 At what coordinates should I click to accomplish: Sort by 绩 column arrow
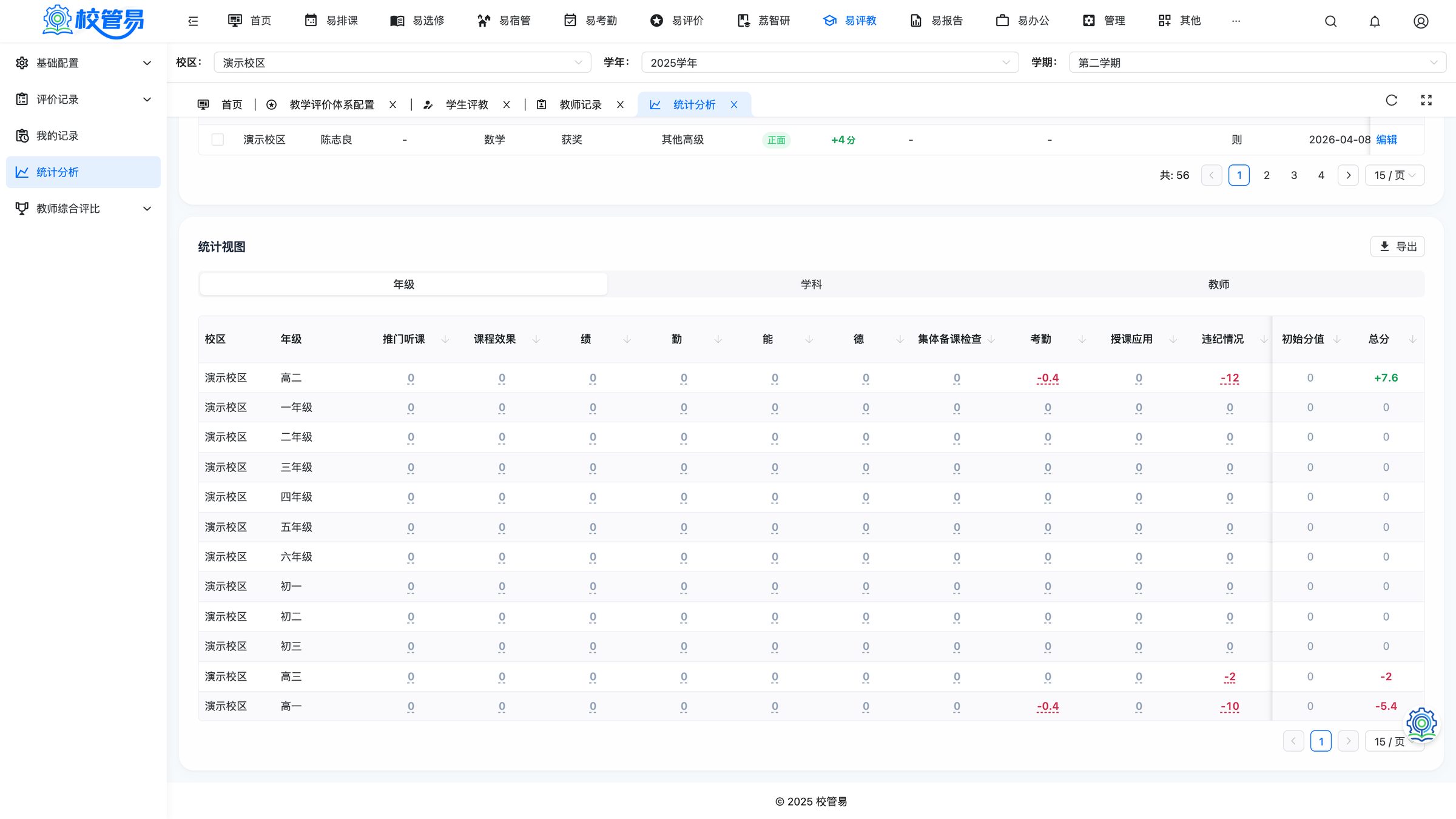pyautogui.click(x=627, y=339)
